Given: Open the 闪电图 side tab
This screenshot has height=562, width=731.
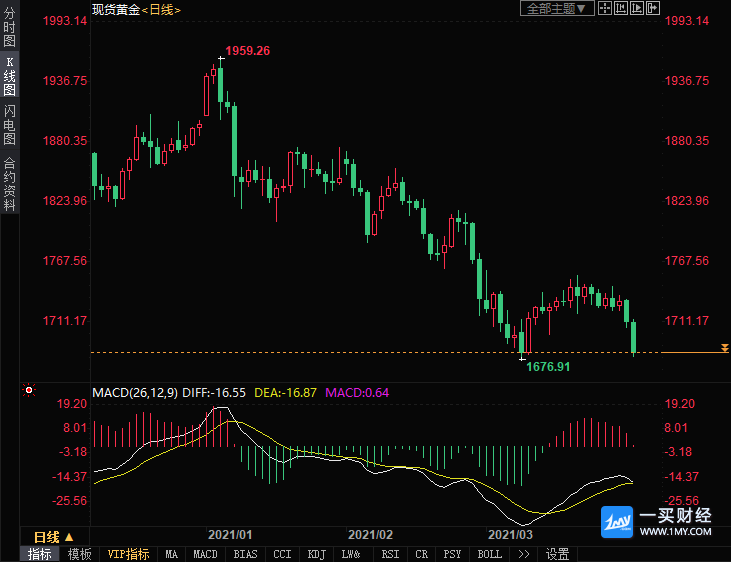Looking at the screenshot, I should coord(9,125).
